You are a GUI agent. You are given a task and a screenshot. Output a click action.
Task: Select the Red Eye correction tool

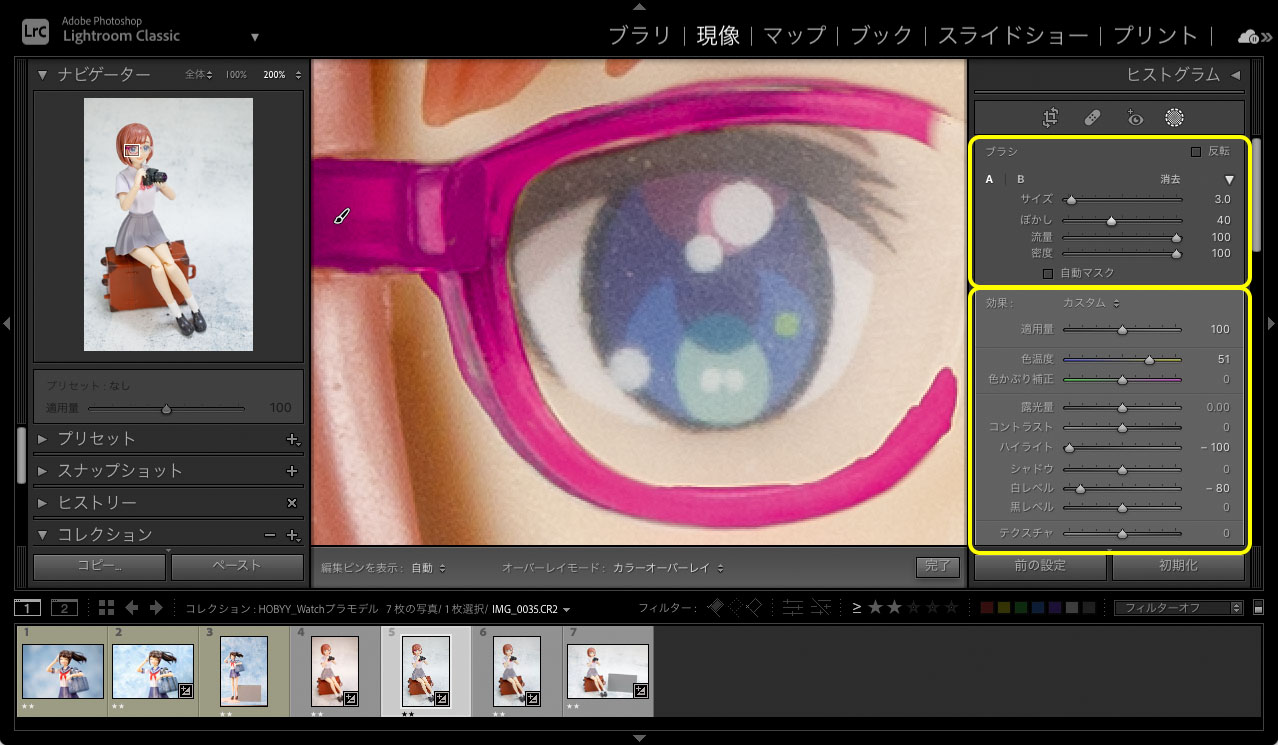(1134, 118)
